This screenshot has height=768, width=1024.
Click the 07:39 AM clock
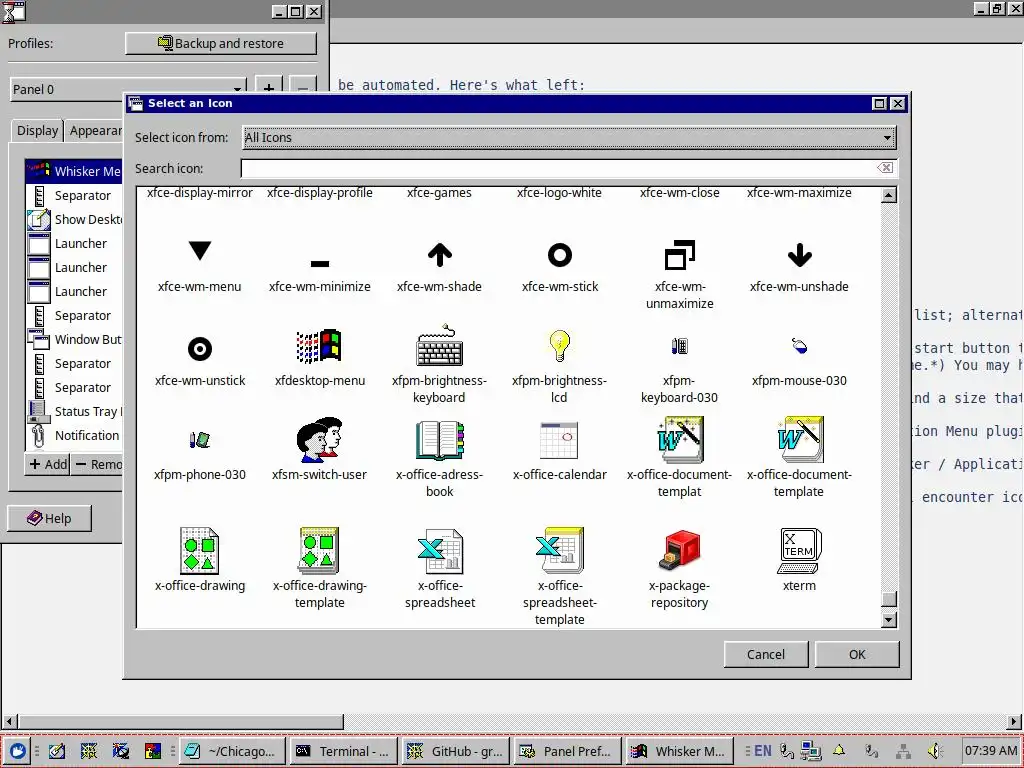pos(991,751)
